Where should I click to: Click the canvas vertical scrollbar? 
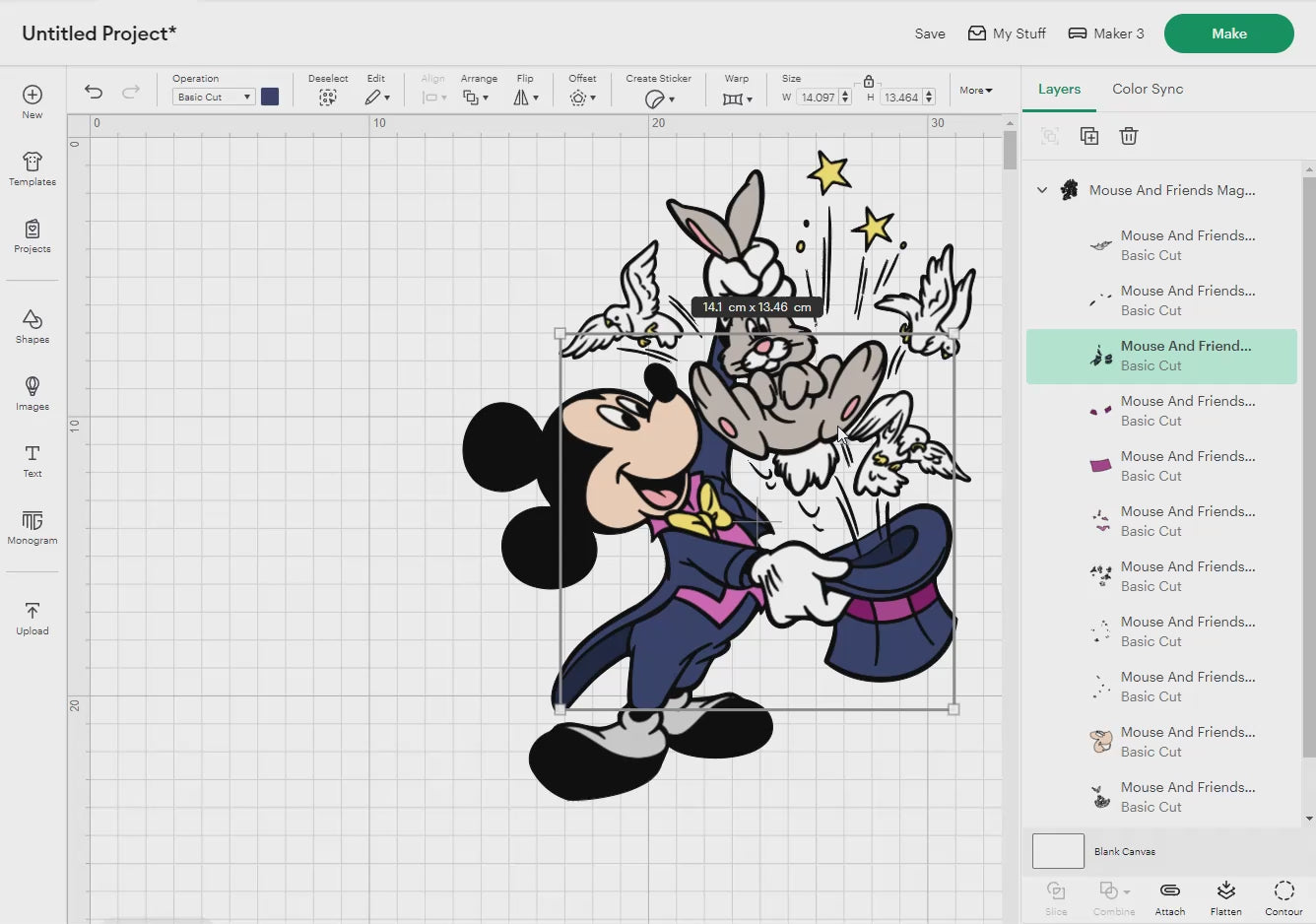pos(1010,150)
